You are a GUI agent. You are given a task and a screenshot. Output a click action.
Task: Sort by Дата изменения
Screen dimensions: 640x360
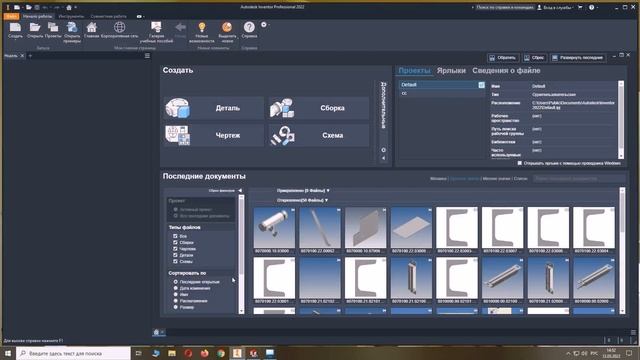point(176,288)
